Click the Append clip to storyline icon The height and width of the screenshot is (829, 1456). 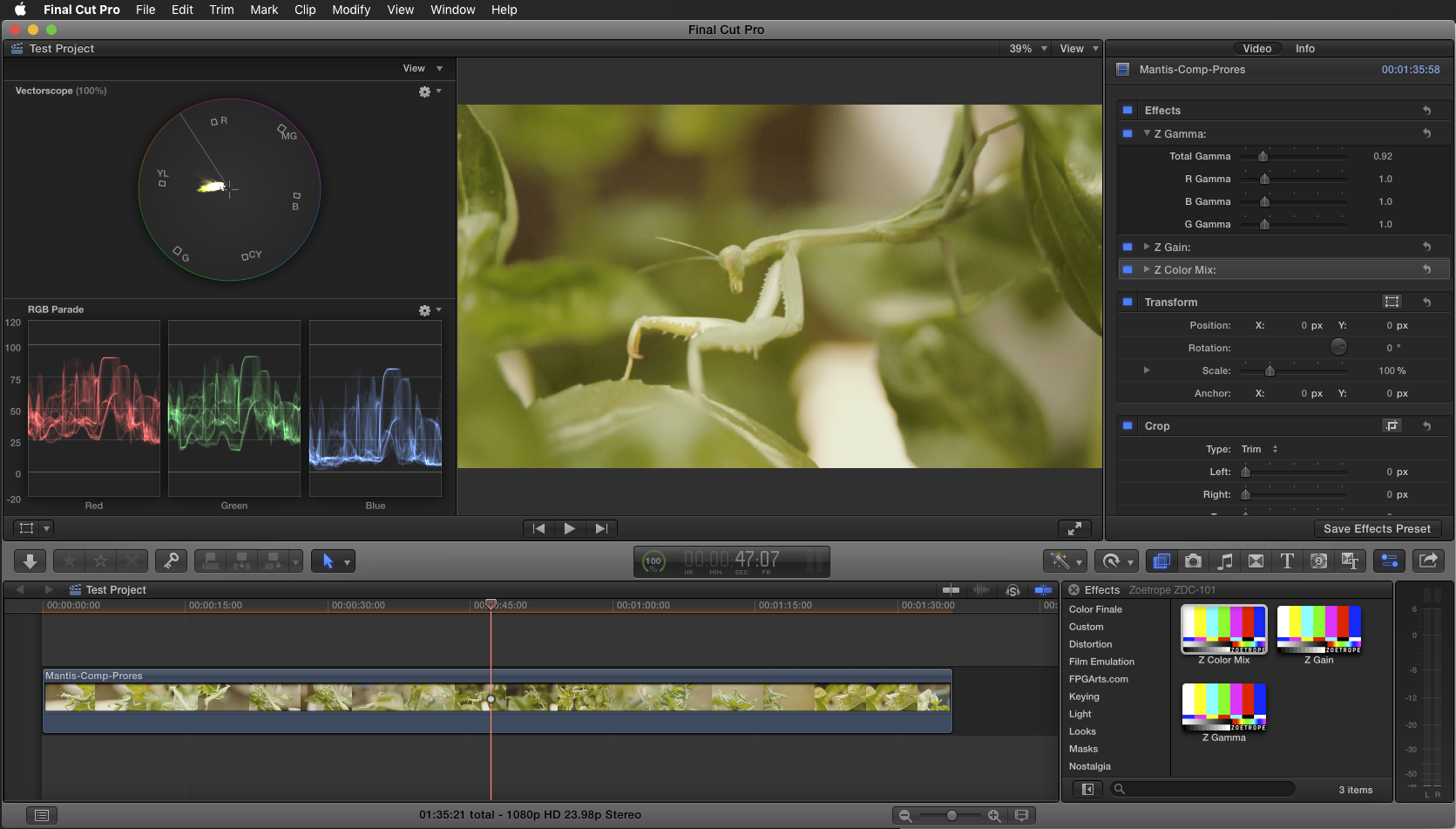pyautogui.click(x=274, y=561)
